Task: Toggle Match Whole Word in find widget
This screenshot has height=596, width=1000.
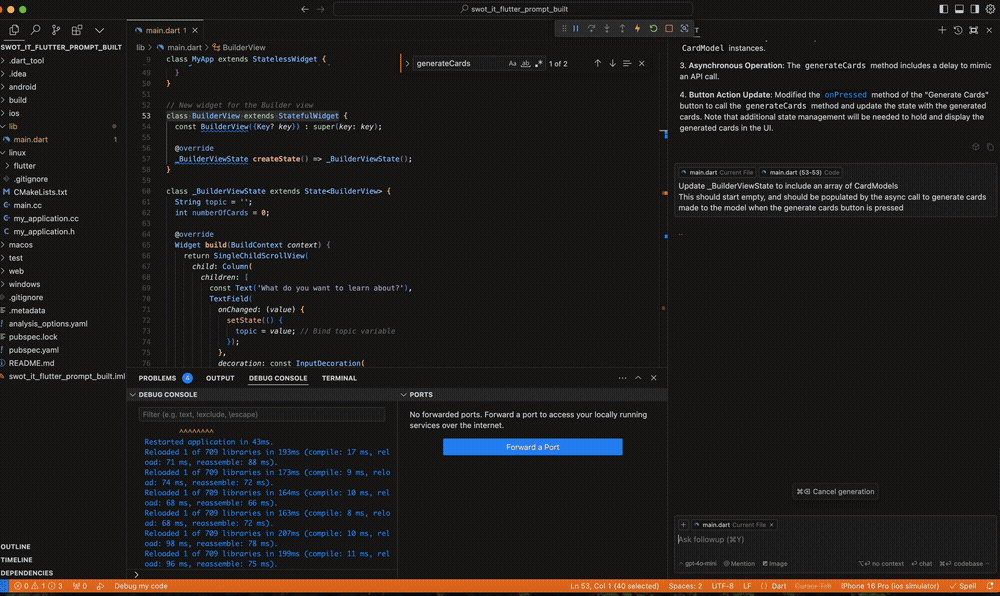Action: click(x=526, y=63)
